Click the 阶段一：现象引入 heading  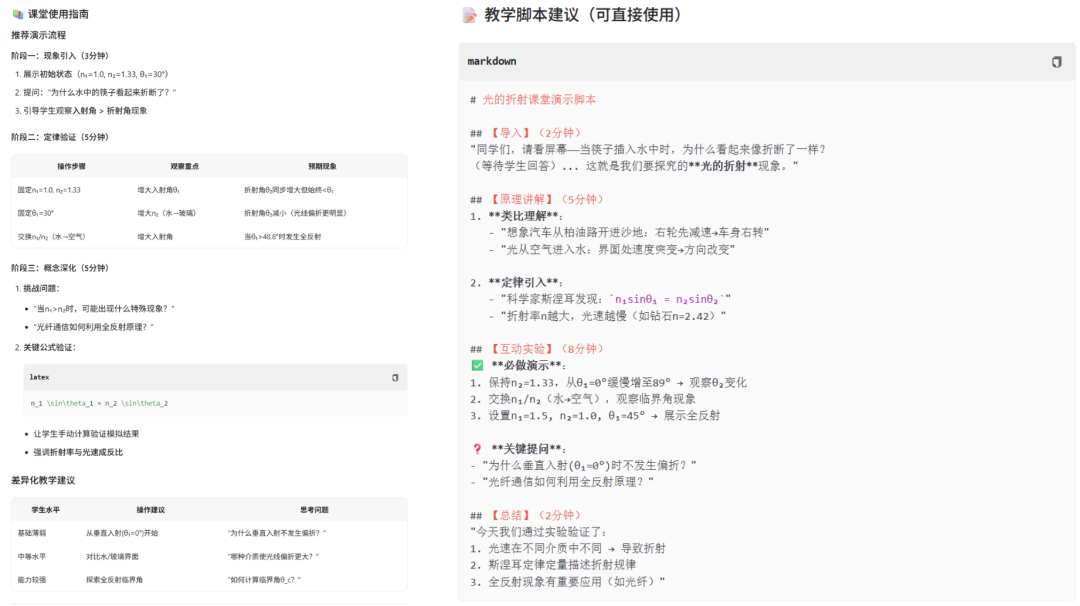tap(59, 55)
